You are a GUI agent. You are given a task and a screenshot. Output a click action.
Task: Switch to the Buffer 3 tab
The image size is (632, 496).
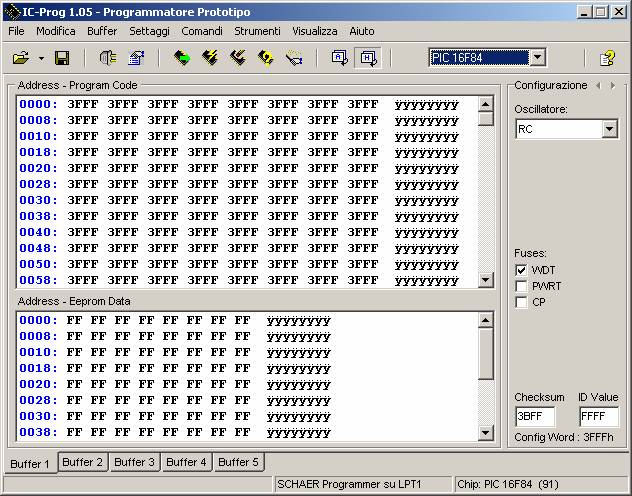tap(134, 462)
